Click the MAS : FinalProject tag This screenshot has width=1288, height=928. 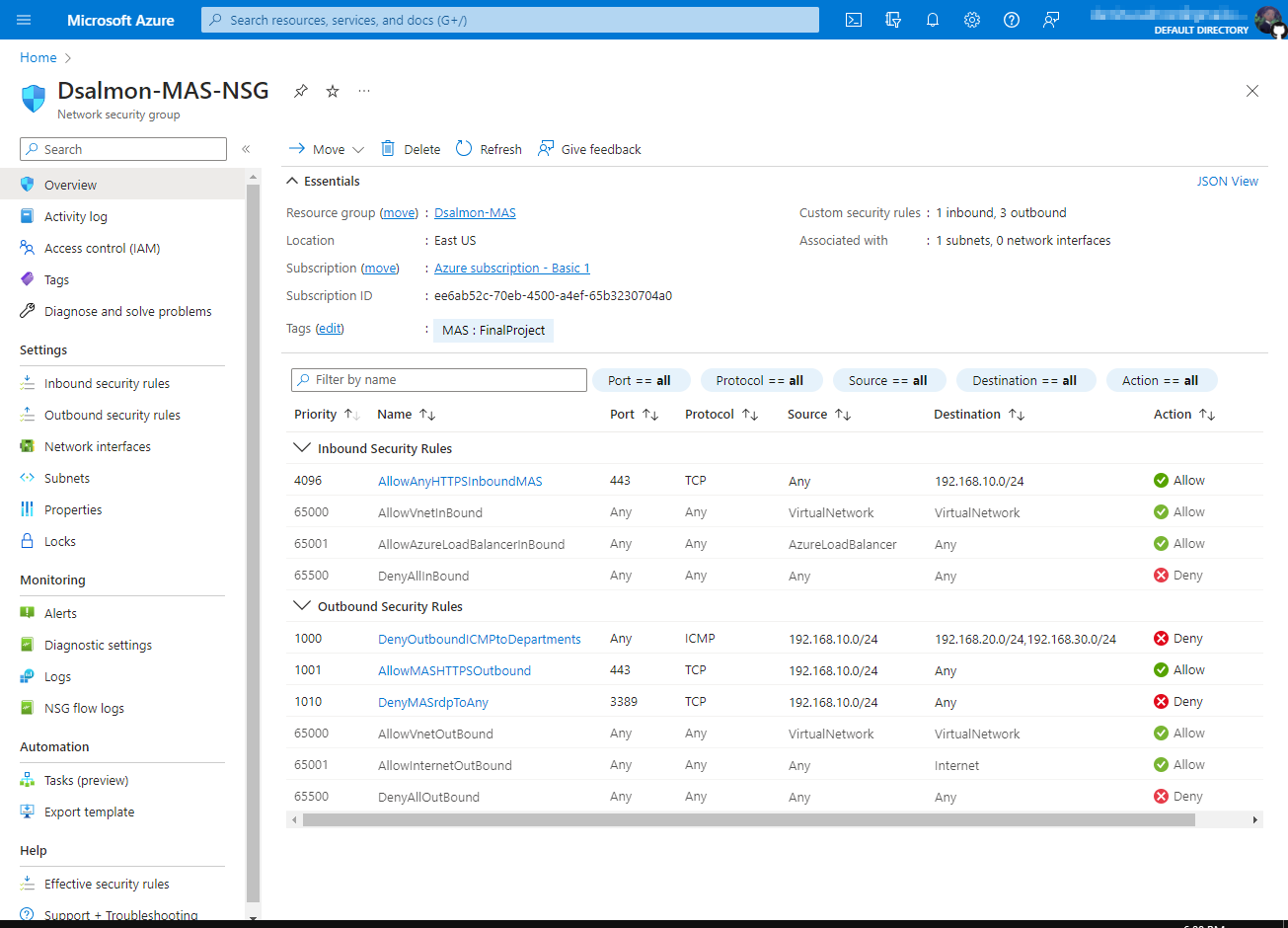click(x=493, y=331)
